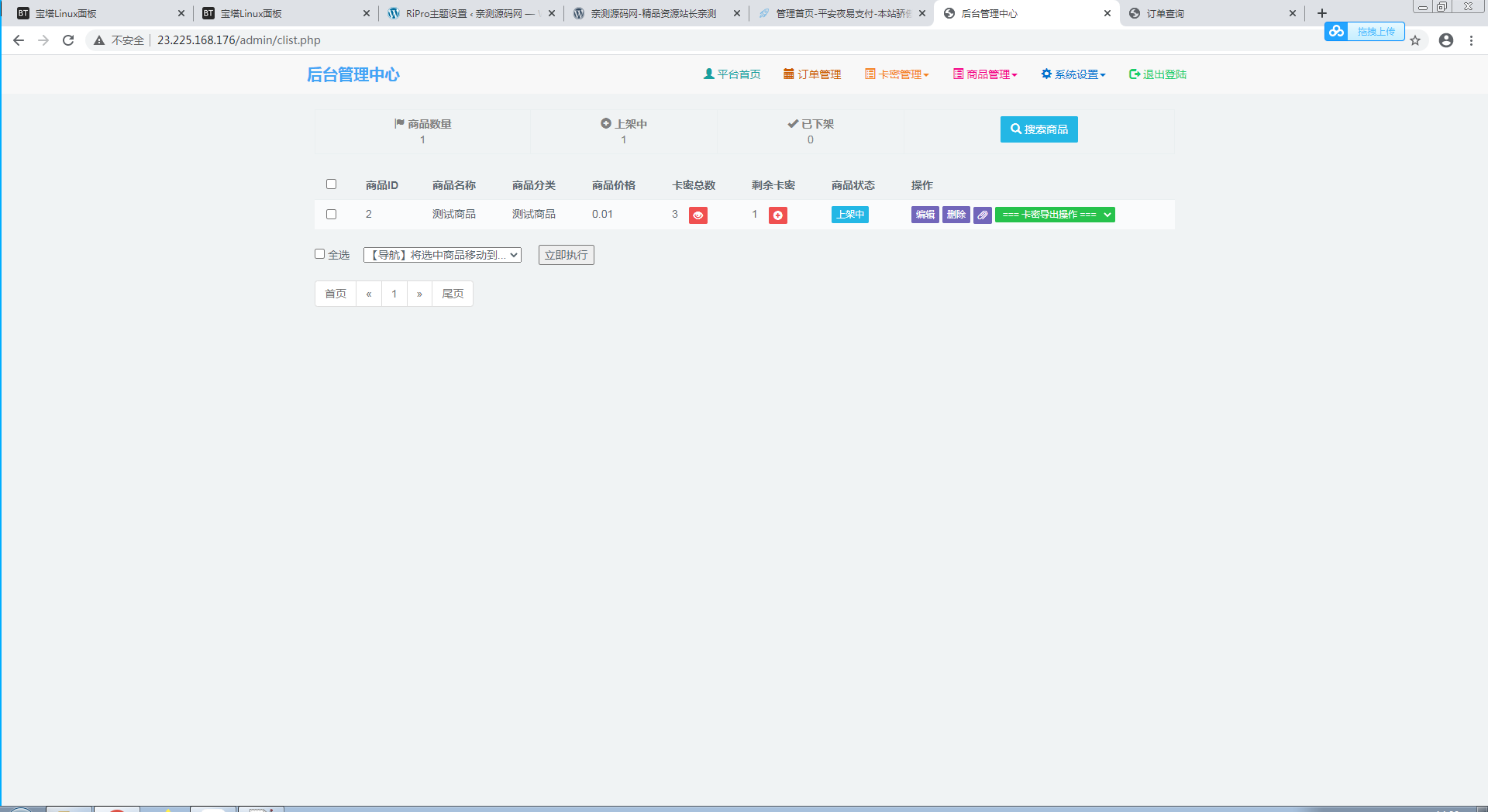
Task: Click the « previous page button
Action: (x=369, y=294)
